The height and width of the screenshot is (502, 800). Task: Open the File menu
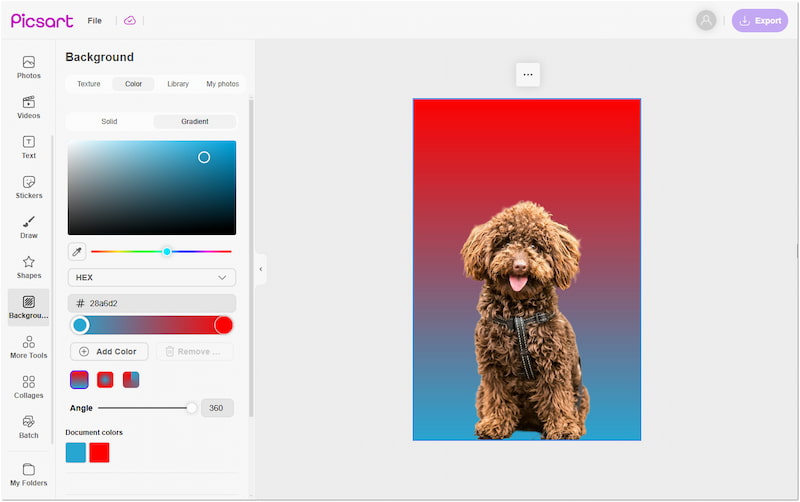click(94, 20)
